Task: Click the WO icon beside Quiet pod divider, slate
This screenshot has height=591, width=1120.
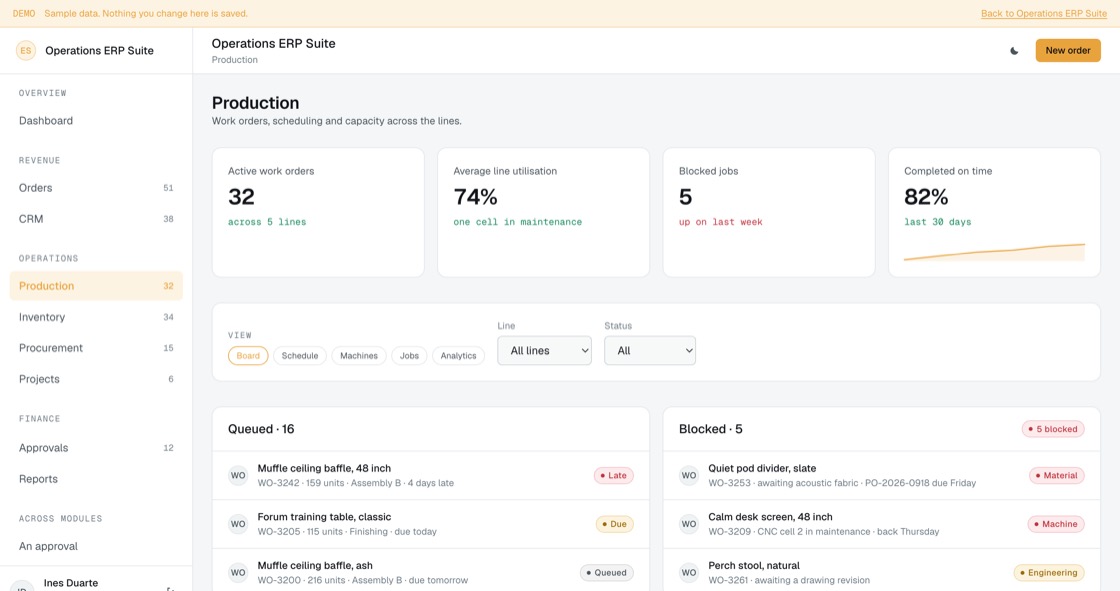Action: point(689,475)
